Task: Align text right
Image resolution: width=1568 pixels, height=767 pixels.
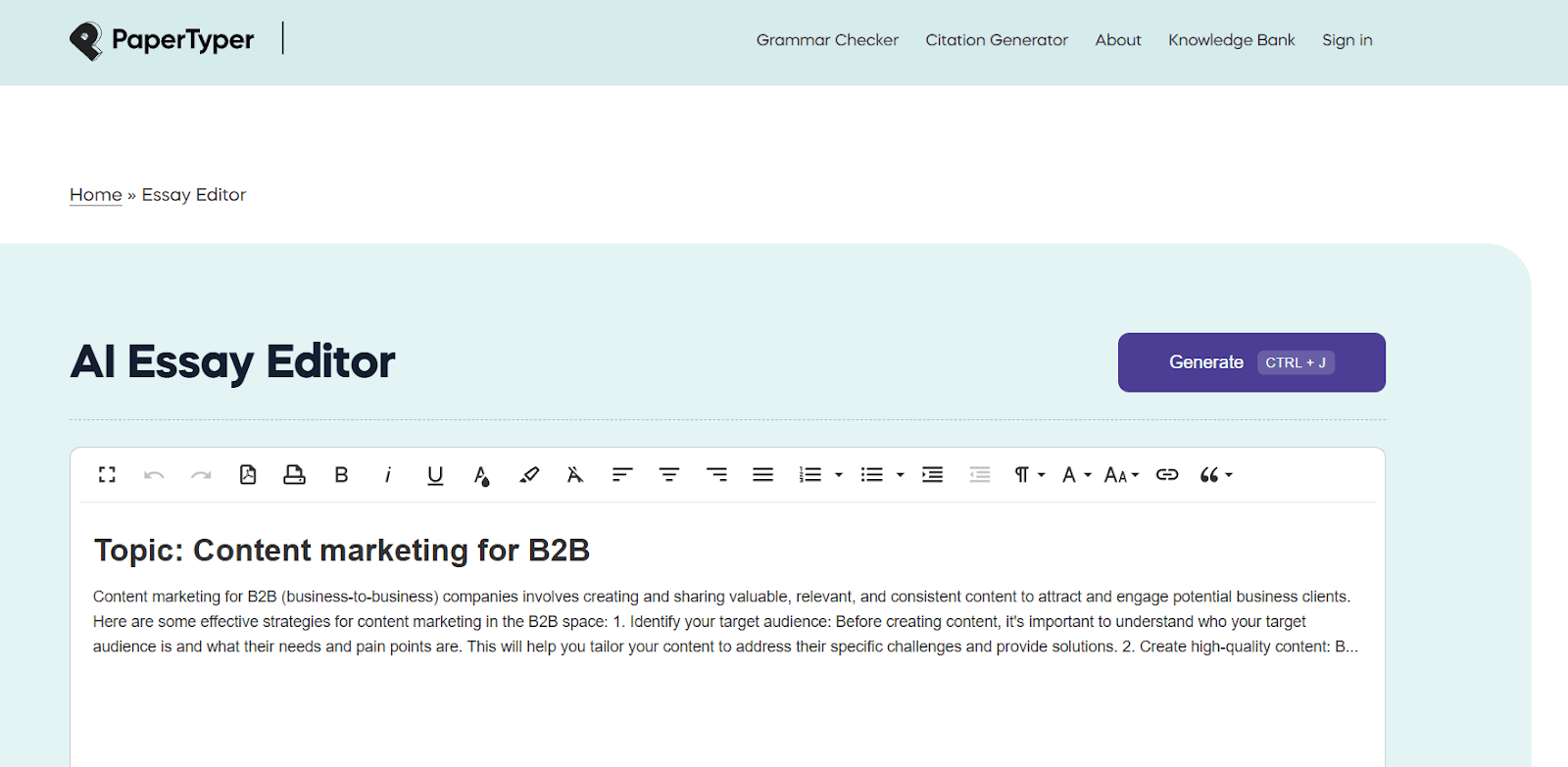Action: click(716, 475)
